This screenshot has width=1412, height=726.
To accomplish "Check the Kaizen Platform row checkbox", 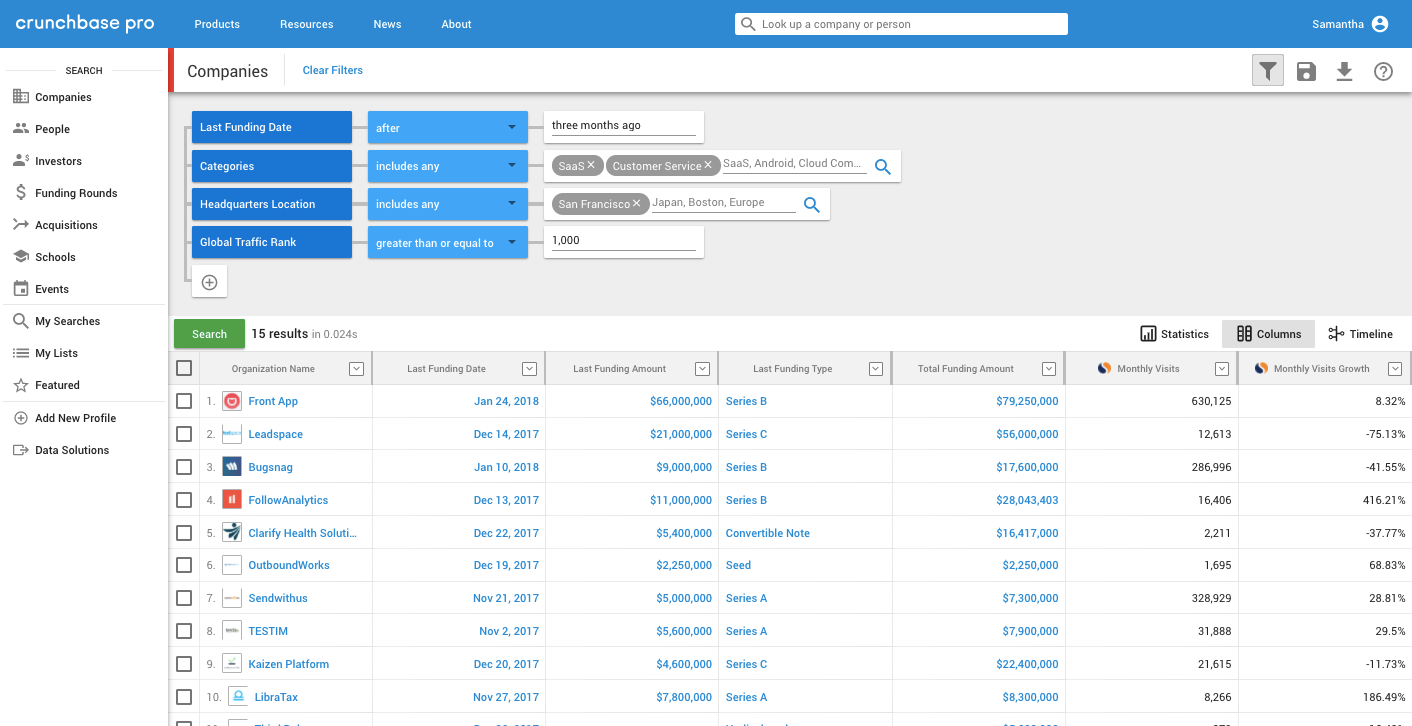I will 184,664.
